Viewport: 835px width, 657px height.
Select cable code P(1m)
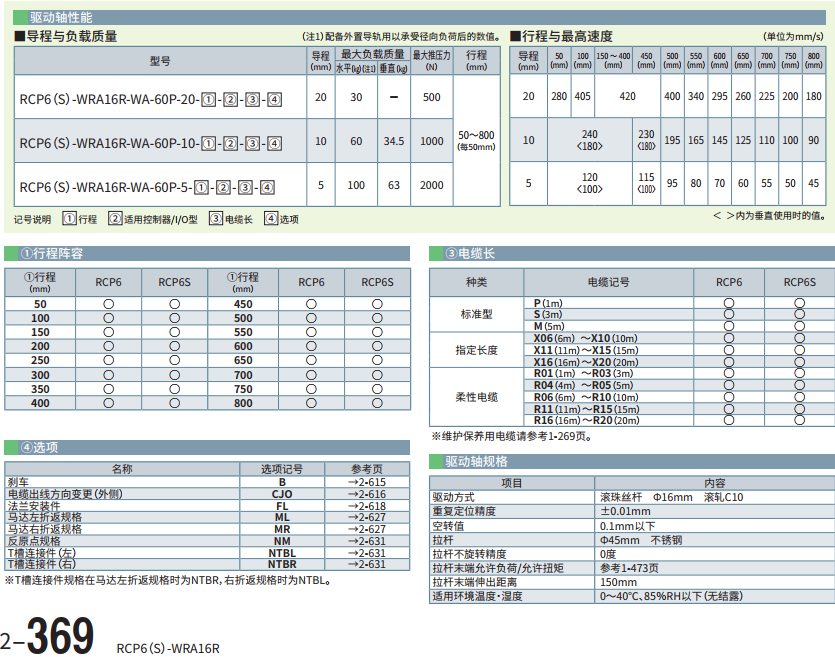pos(548,303)
